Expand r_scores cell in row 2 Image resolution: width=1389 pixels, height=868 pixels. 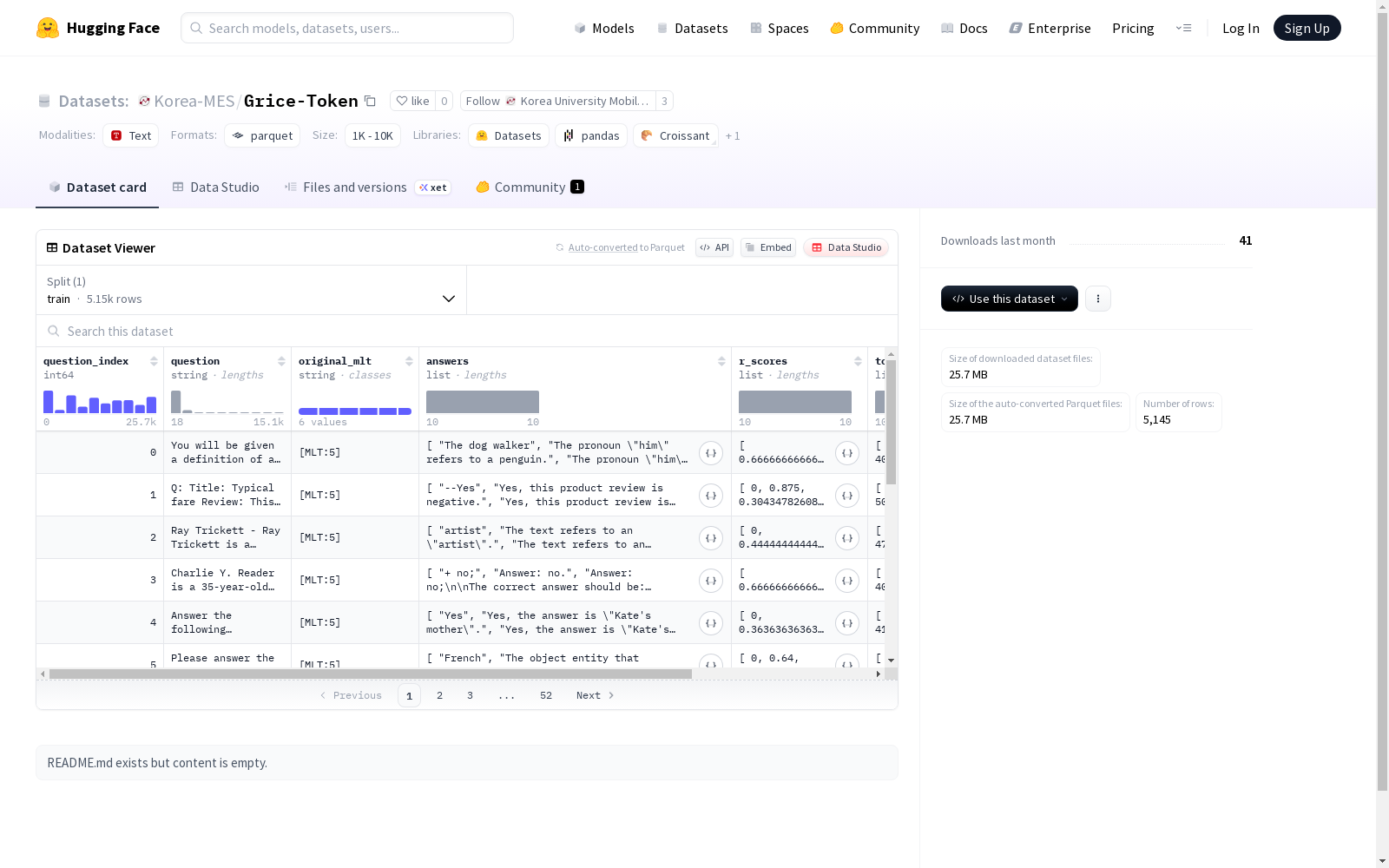point(847,538)
